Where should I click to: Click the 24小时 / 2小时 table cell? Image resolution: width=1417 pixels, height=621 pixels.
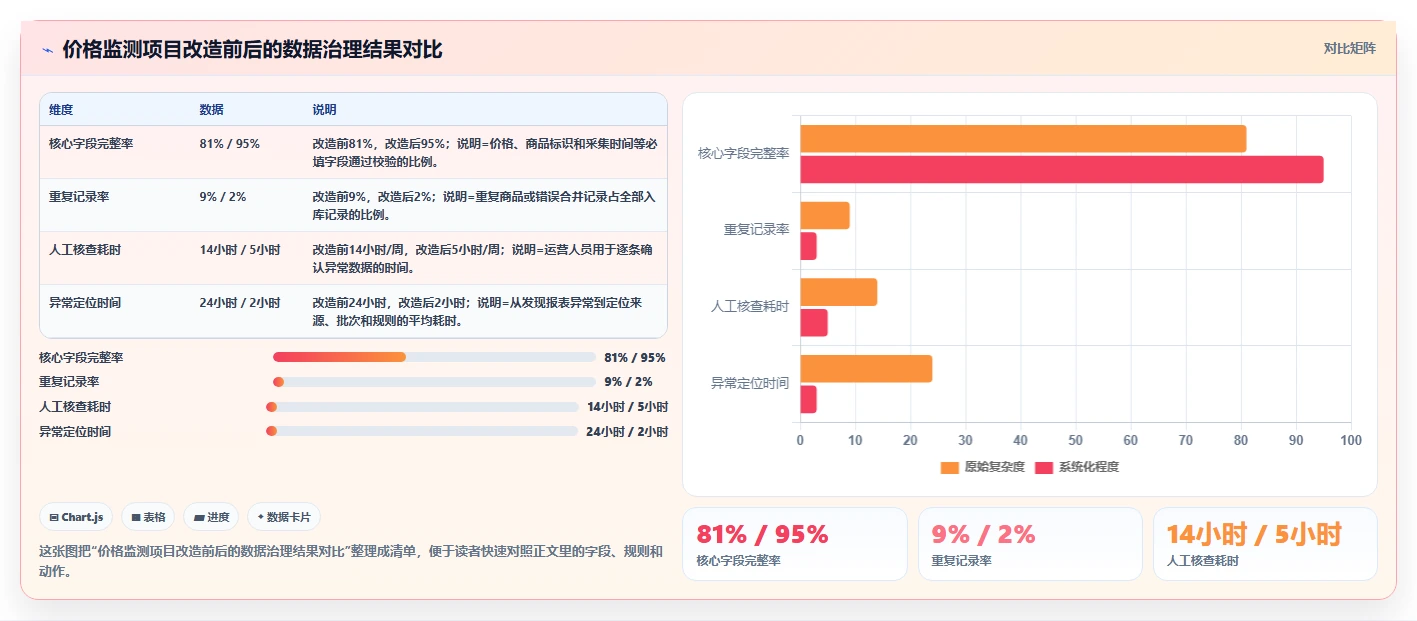point(240,303)
